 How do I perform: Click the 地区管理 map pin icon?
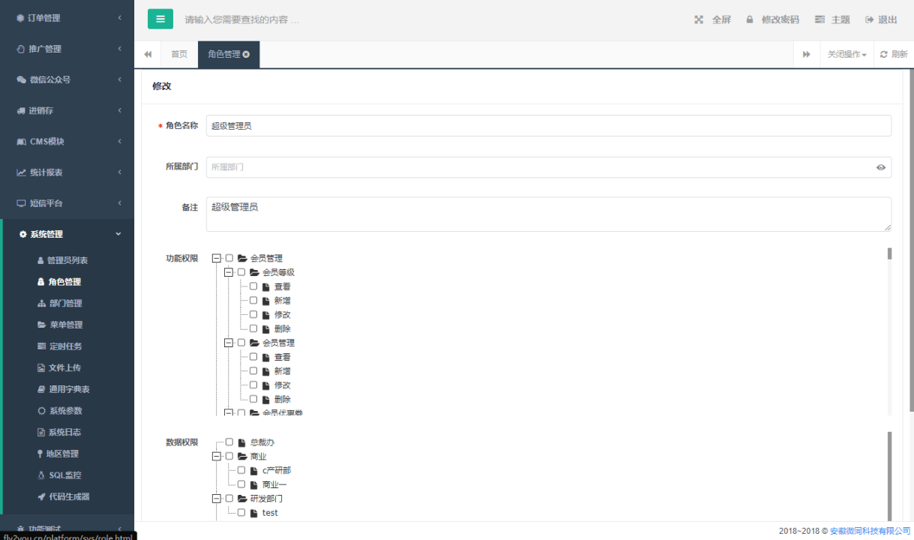[x=40, y=454]
